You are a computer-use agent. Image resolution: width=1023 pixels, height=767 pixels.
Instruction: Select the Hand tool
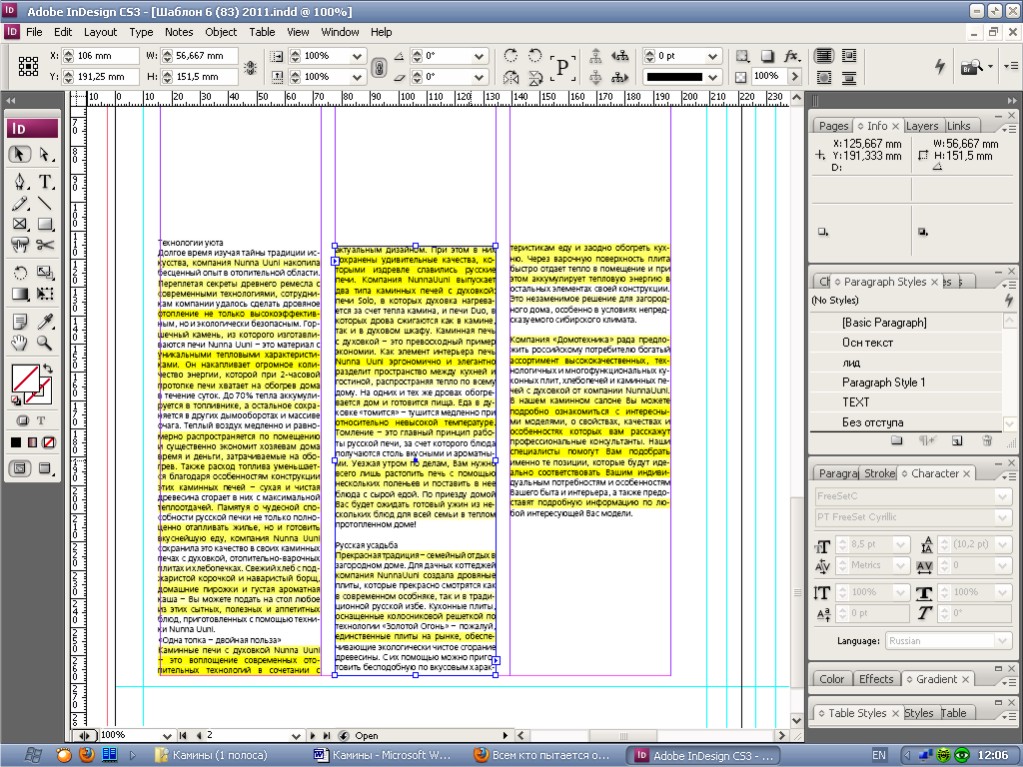[20, 342]
